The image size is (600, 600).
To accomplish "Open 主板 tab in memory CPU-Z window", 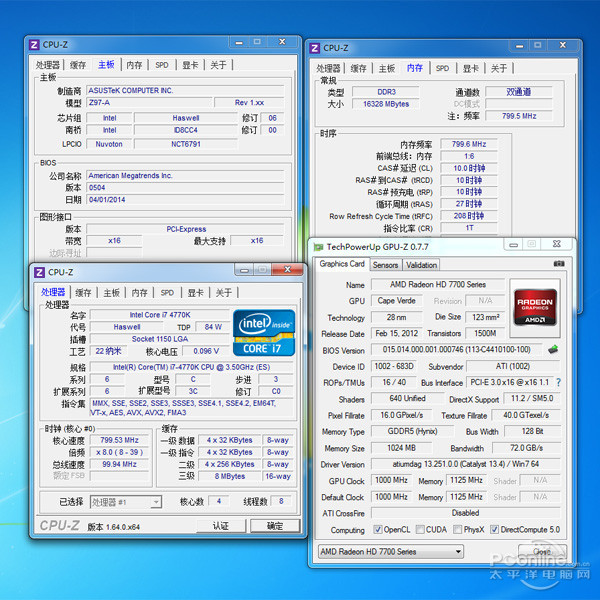I will coord(386,68).
